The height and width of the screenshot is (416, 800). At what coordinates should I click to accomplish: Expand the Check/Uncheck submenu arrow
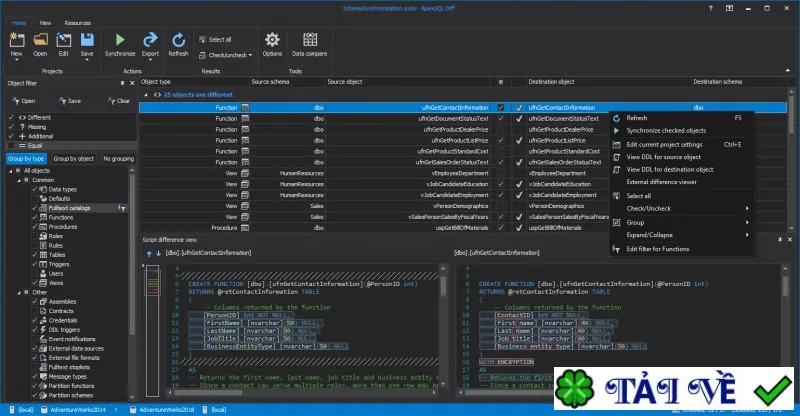[747, 208]
